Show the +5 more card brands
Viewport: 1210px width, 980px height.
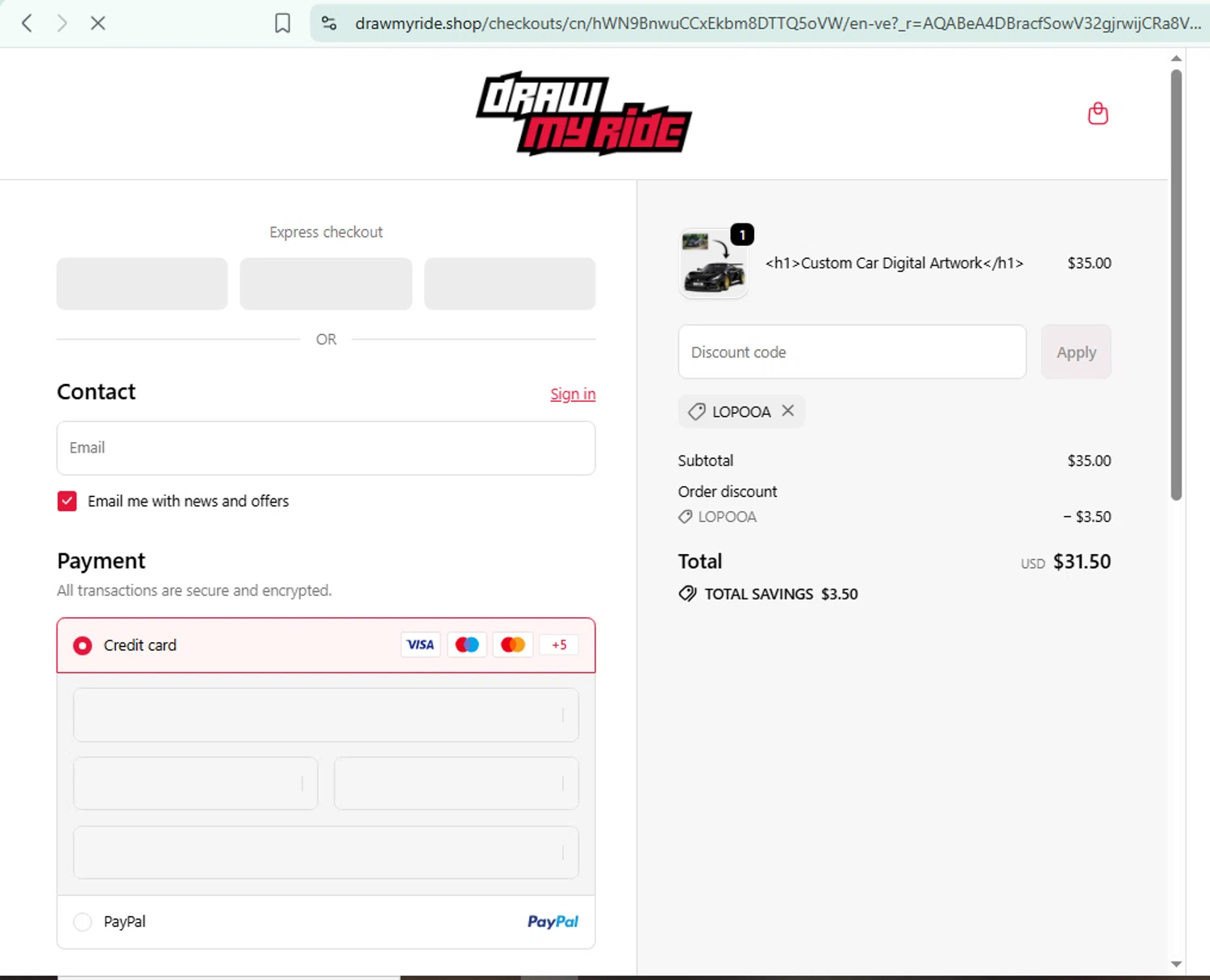click(559, 644)
